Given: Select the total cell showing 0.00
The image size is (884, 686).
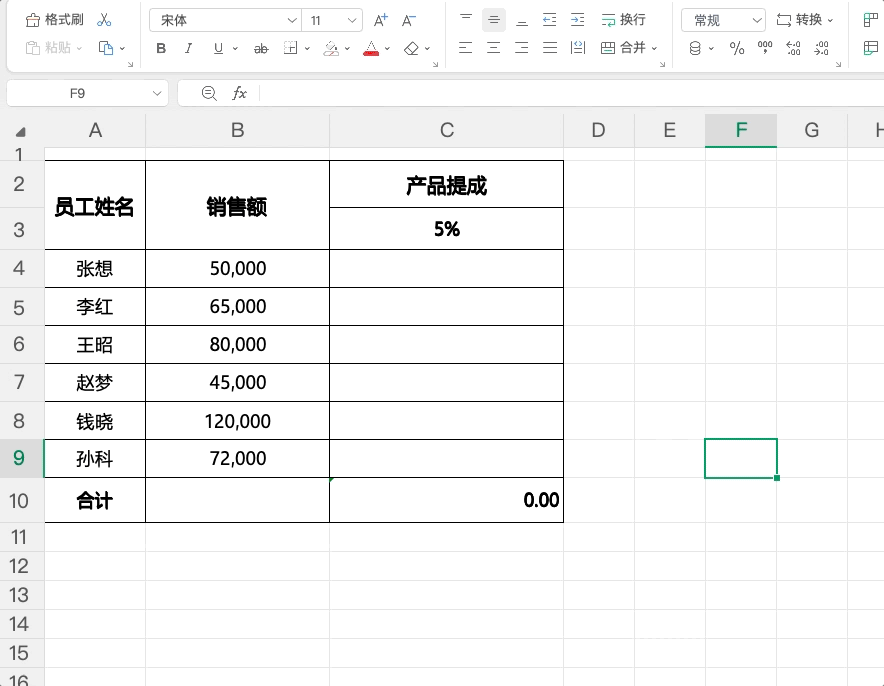Looking at the screenshot, I should (x=447, y=501).
